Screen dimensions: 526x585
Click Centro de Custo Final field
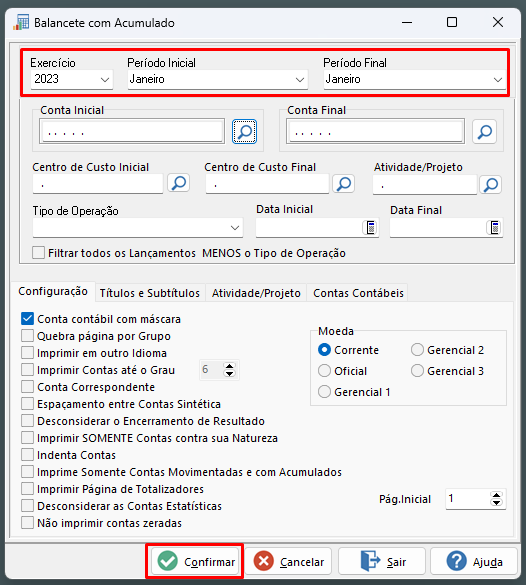(x=267, y=184)
